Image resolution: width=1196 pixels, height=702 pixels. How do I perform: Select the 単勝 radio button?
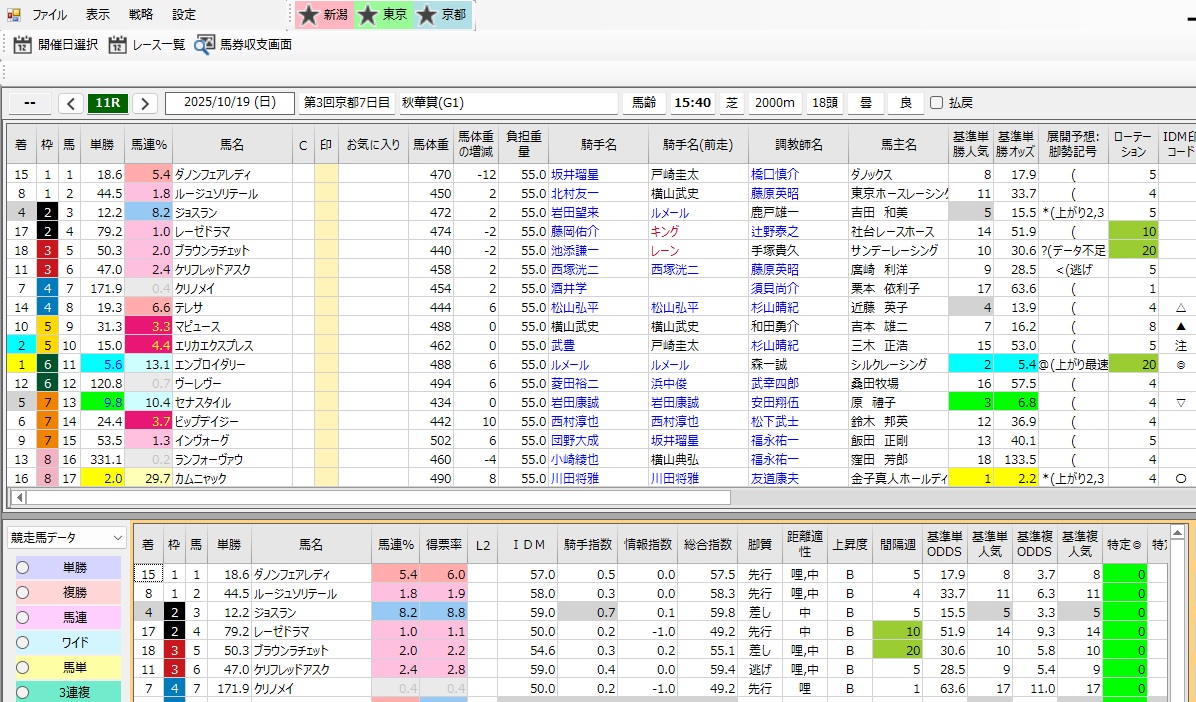(23, 568)
